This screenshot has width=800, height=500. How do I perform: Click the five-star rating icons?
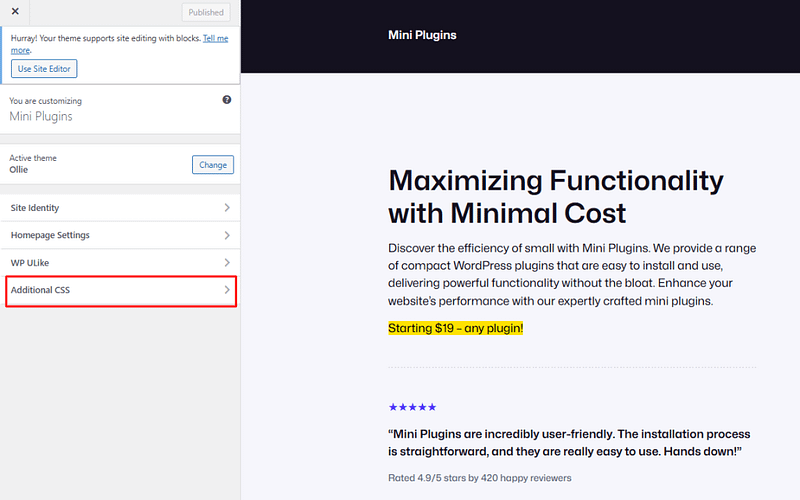(412, 407)
